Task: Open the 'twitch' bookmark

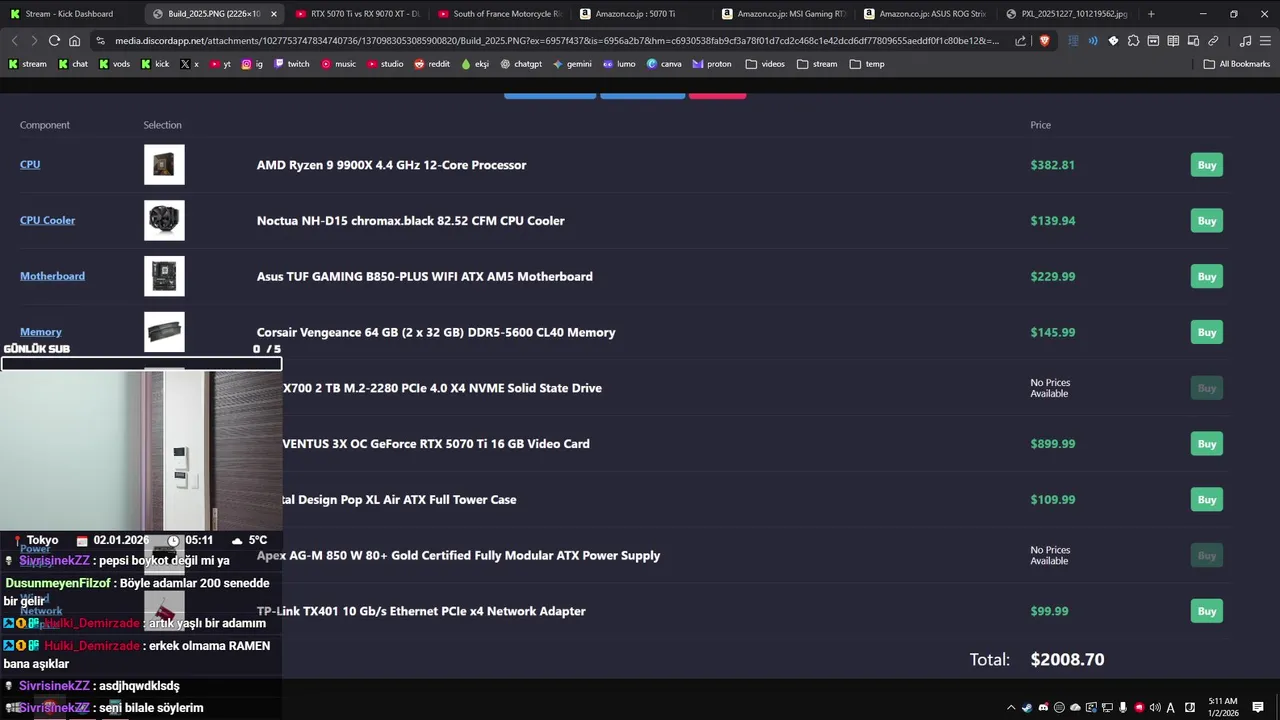Action: pyautogui.click(x=292, y=64)
